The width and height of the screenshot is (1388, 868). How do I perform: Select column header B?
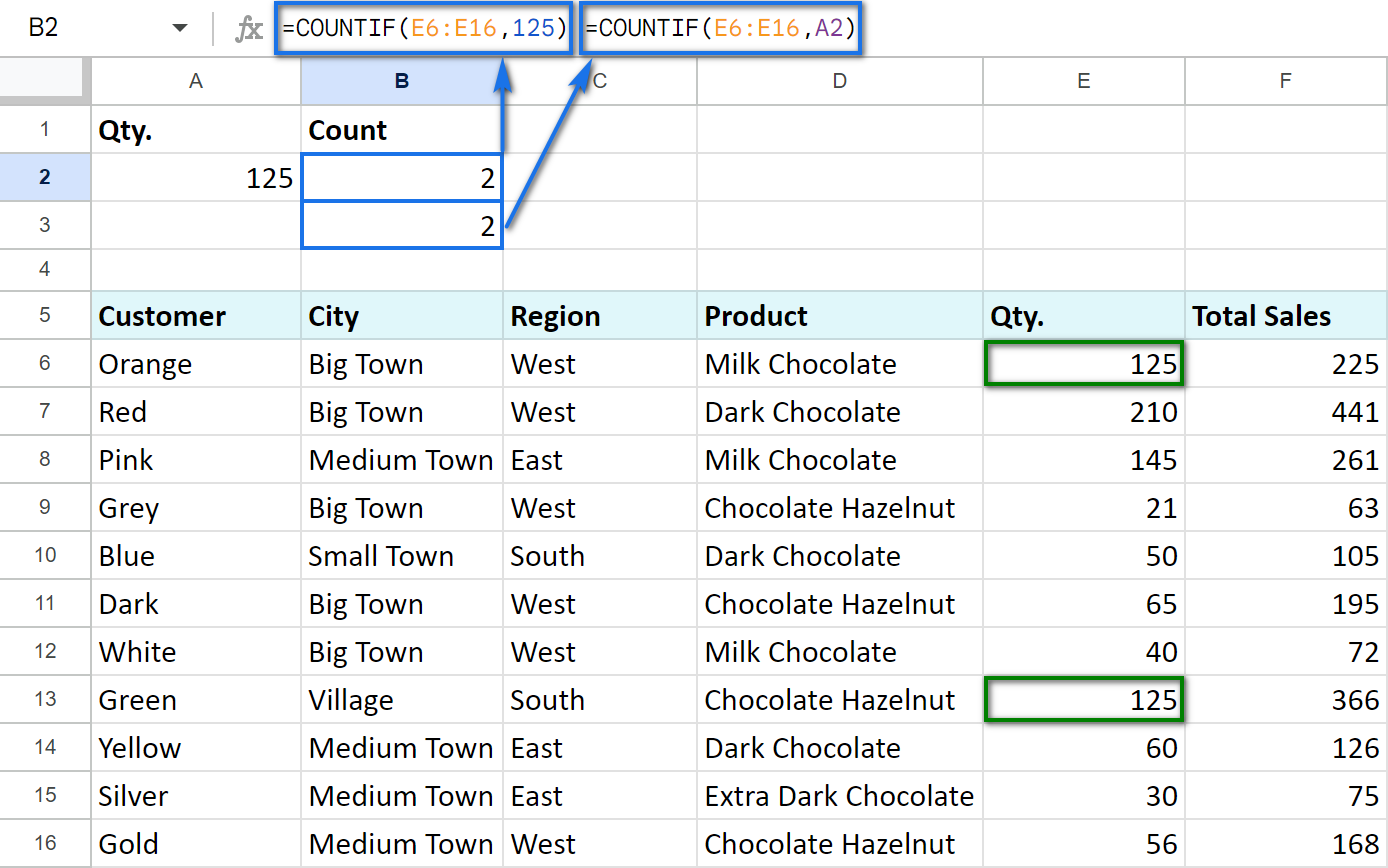tap(401, 81)
